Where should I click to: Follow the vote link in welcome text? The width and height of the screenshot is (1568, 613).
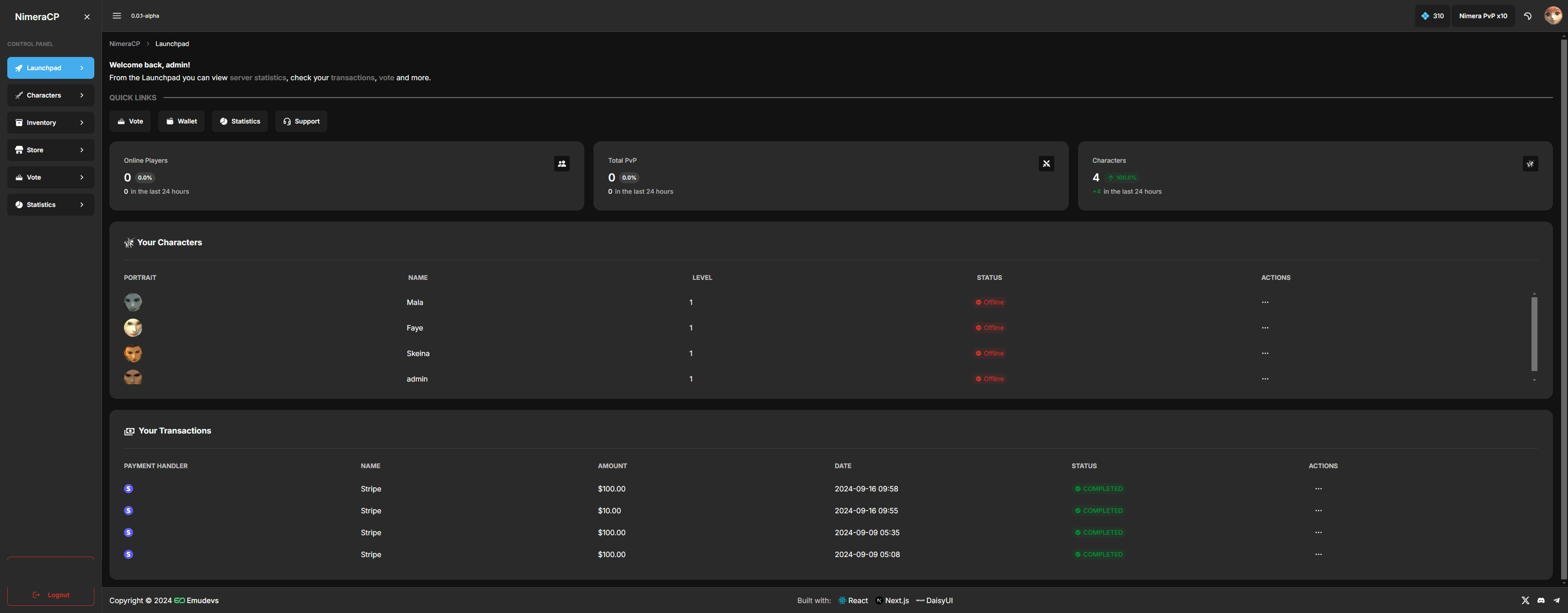tap(387, 78)
